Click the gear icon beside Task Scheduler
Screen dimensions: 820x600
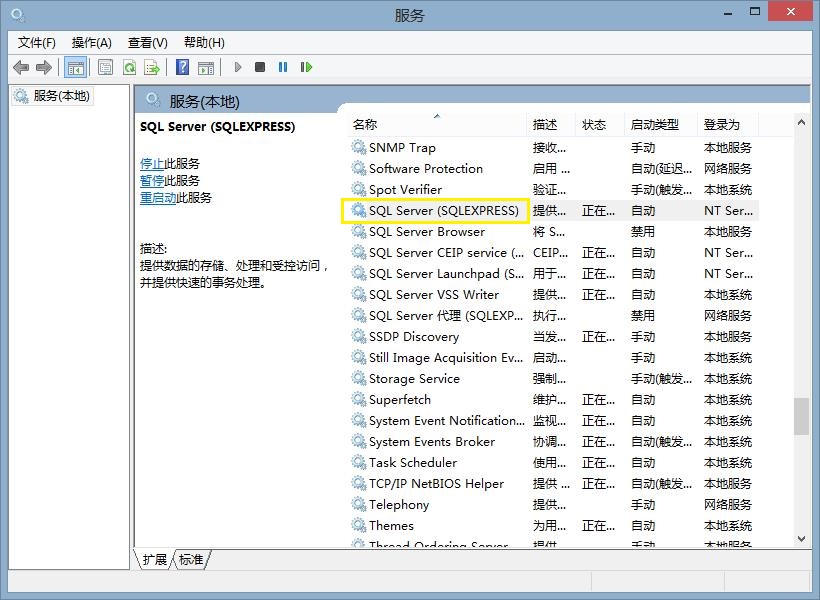359,462
